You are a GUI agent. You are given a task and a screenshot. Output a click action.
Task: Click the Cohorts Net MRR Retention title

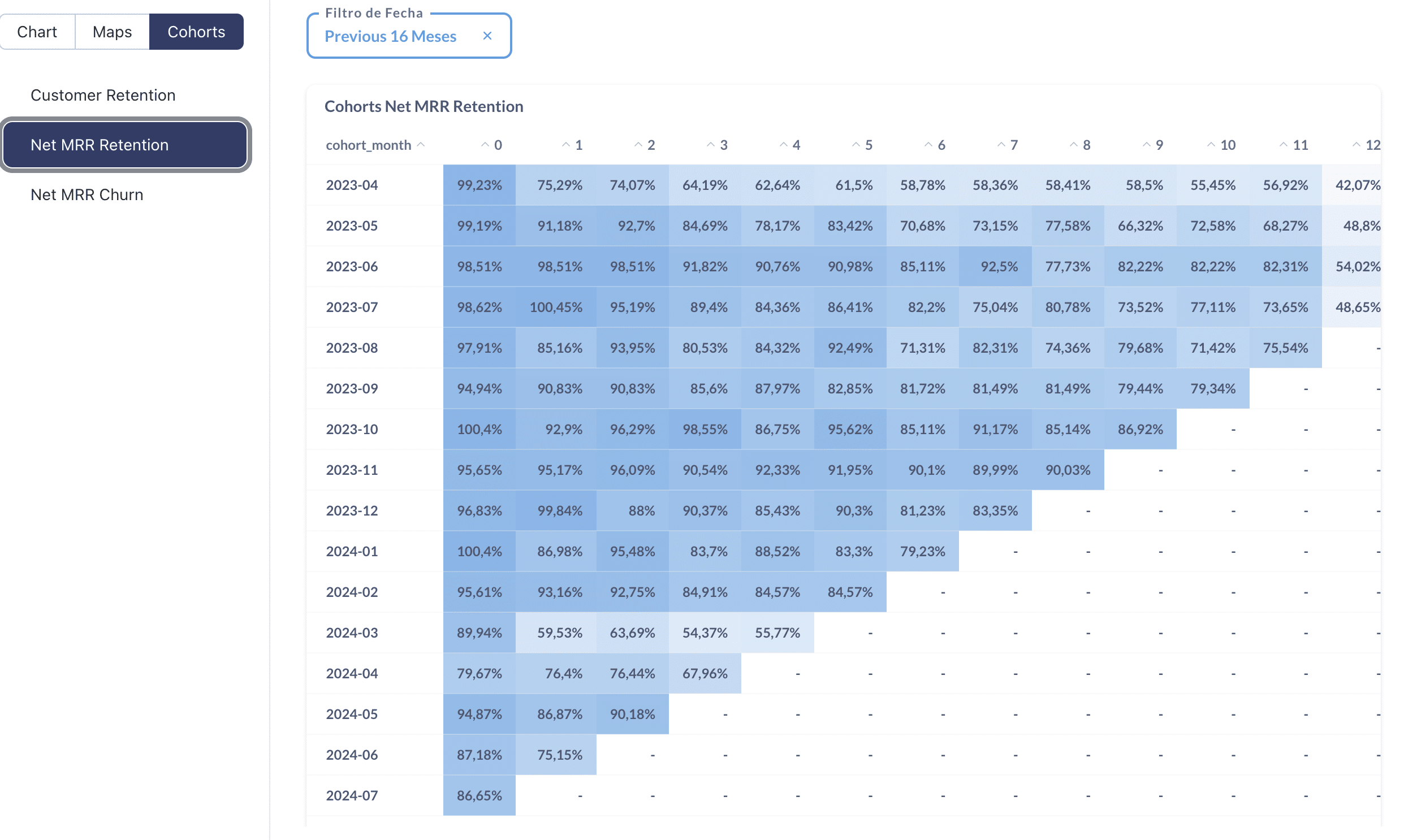pyautogui.click(x=424, y=106)
